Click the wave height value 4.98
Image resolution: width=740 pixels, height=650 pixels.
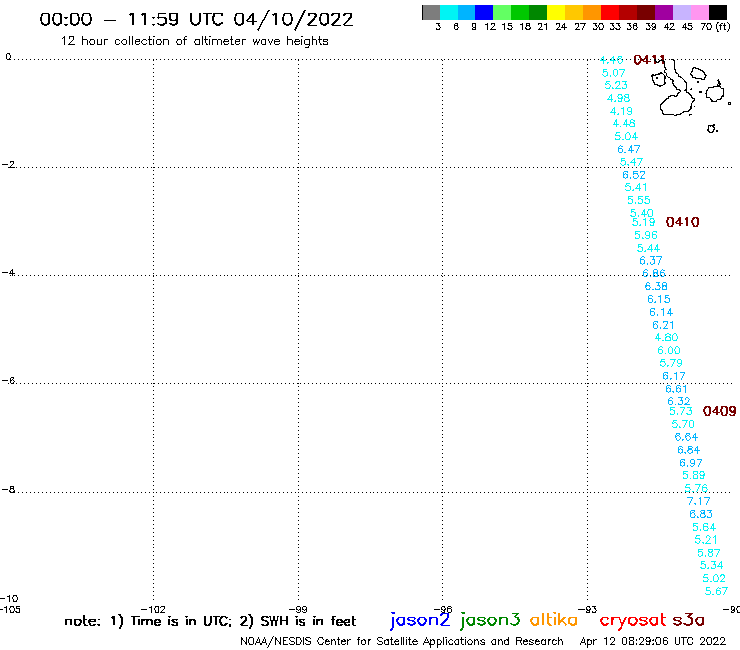(618, 98)
